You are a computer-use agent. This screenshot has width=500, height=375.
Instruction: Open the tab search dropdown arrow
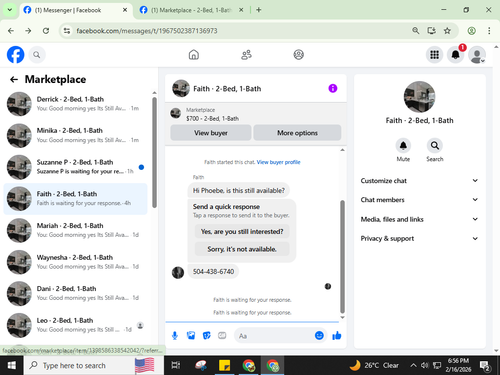pos(10,10)
